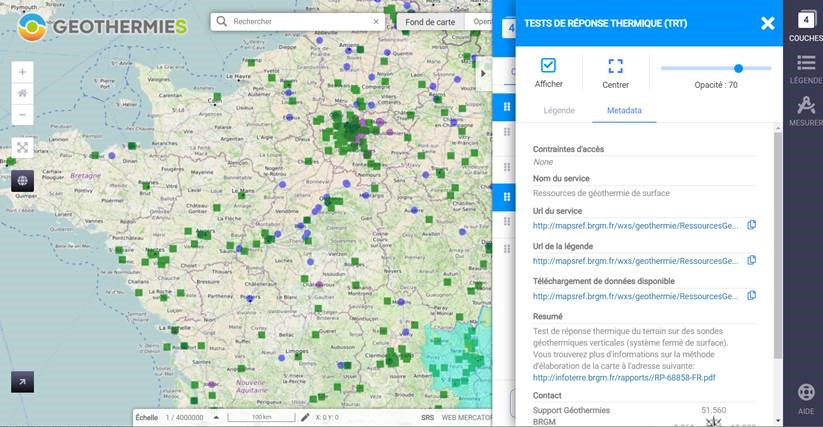Click the TESTS DE RÉPONSE THERMIQUE title
823x427 pixels.
(x=605, y=23)
